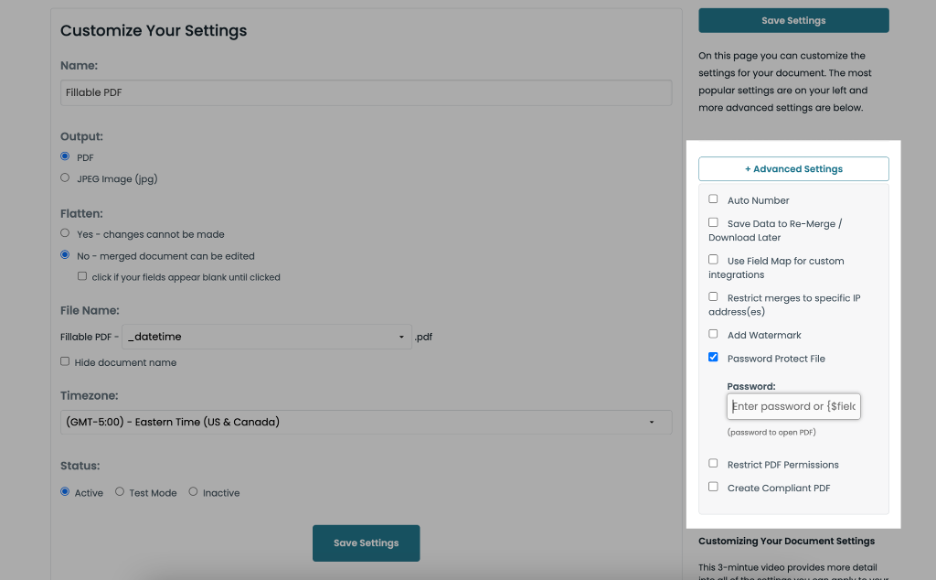Click the bottom Save Settings button
The image size is (936, 580).
click(366, 543)
